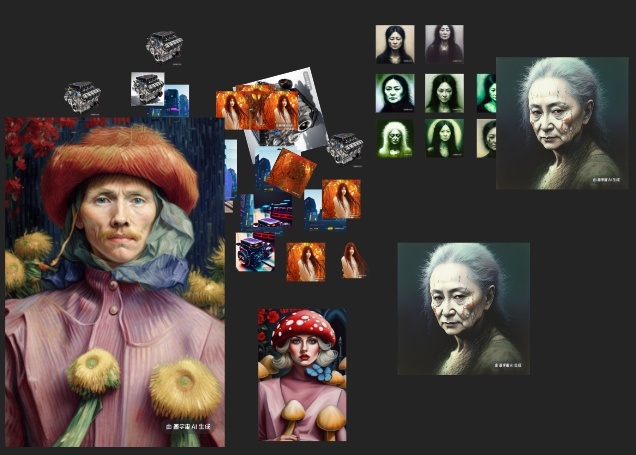The height and width of the screenshot is (455, 636).
Task: Select the orange-haired woman image overlapping blue city image
Action: 341,199
